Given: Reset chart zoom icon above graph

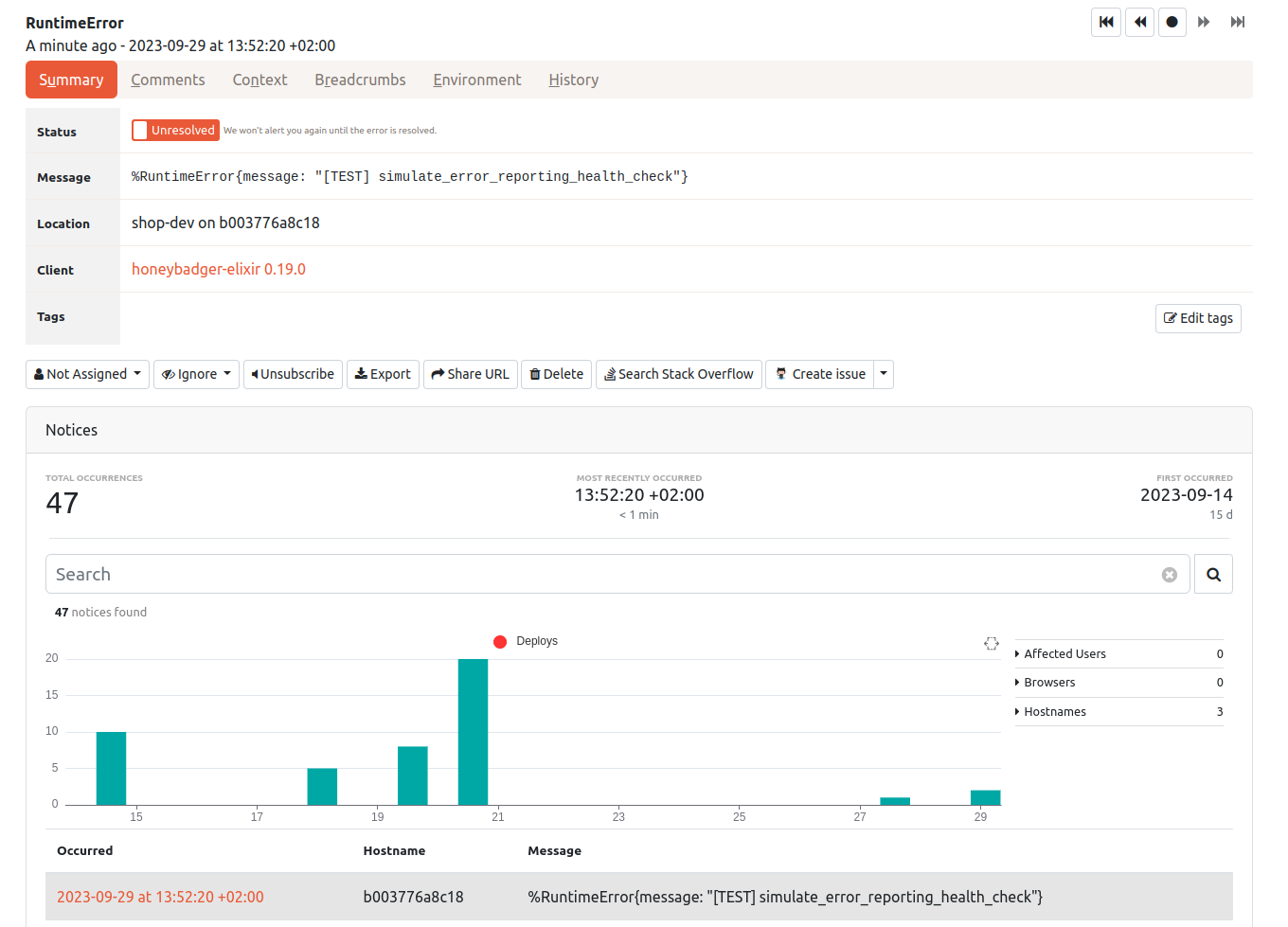Looking at the screenshot, I should coord(991,644).
